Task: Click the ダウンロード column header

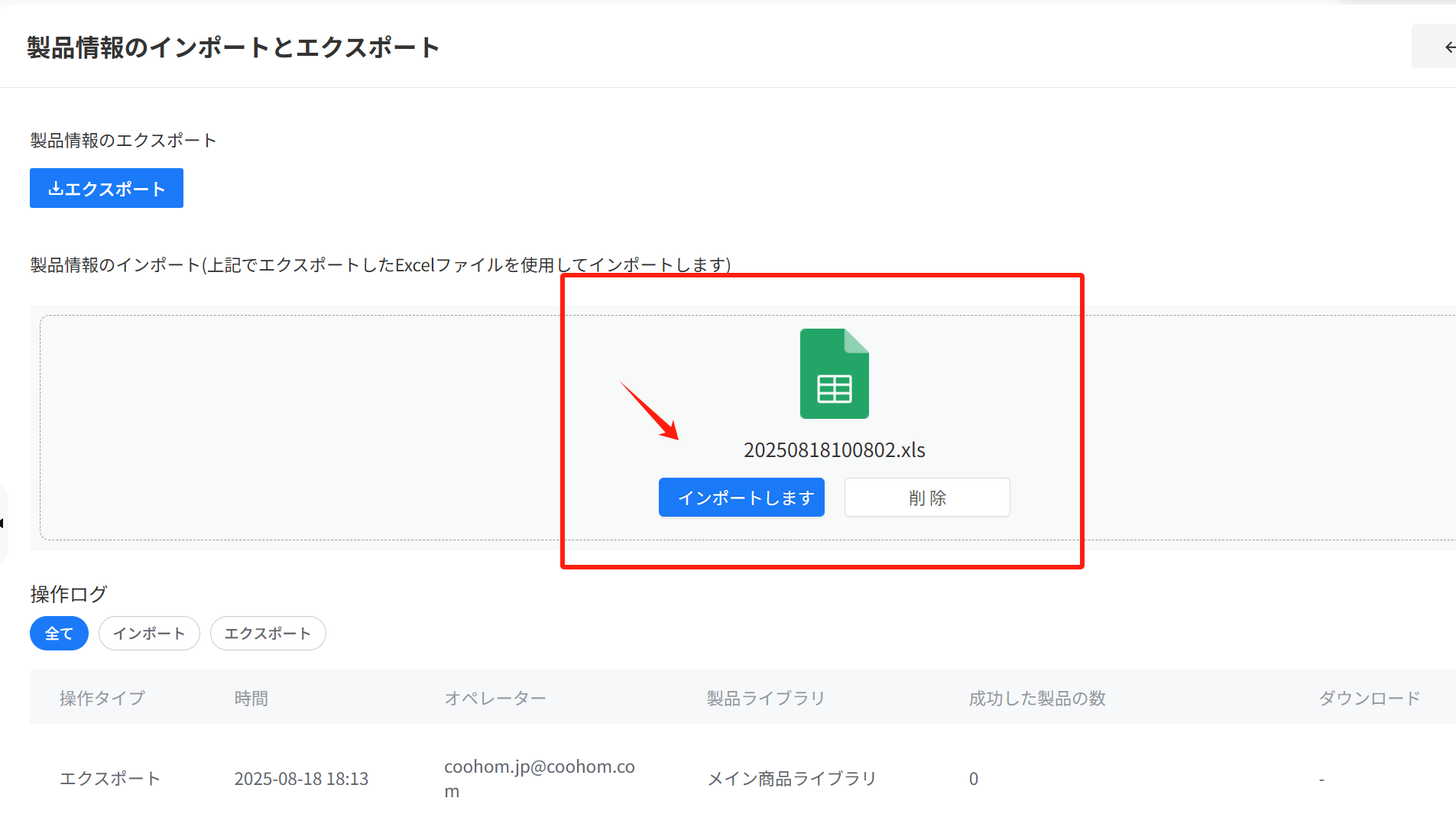Action: click(x=1370, y=698)
